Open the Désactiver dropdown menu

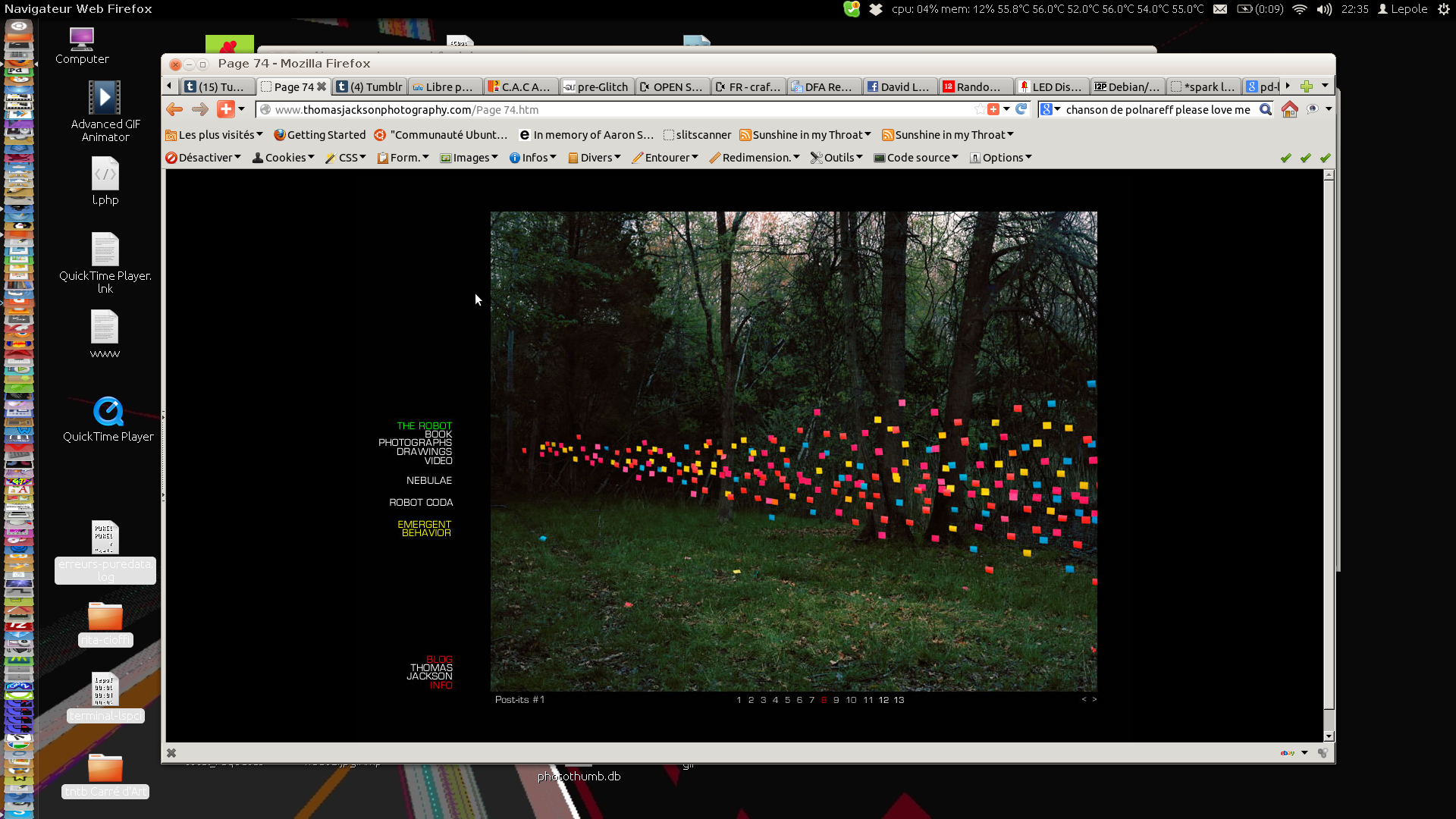203,158
